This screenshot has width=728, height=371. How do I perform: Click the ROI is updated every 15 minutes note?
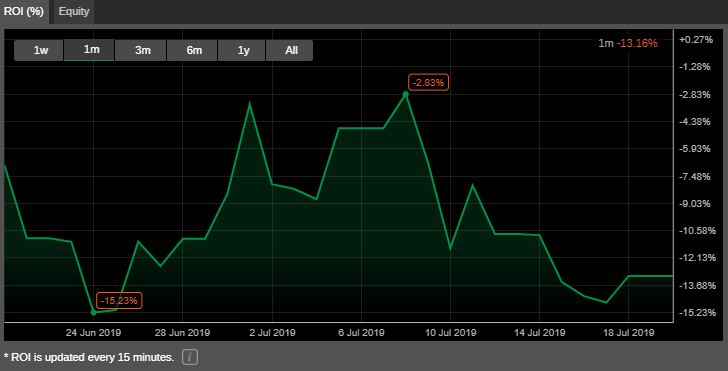tap(89, 358)
